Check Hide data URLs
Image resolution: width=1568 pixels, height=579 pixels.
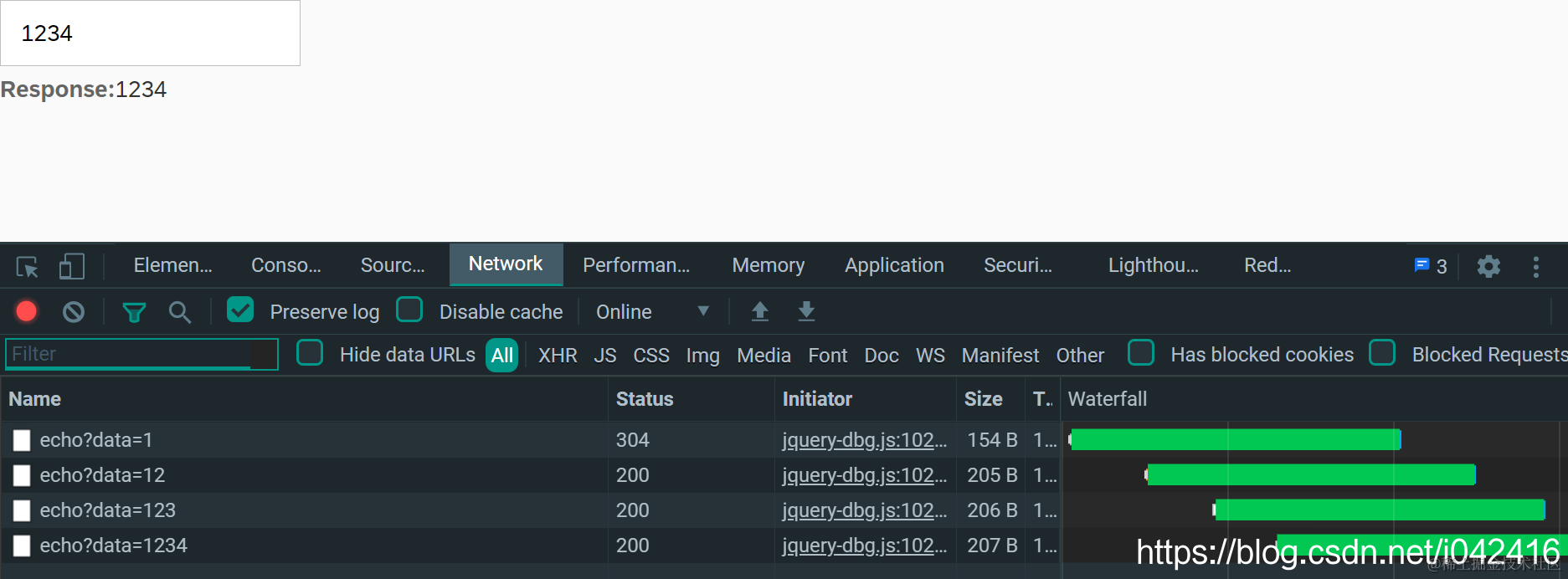tap(310, 352)
